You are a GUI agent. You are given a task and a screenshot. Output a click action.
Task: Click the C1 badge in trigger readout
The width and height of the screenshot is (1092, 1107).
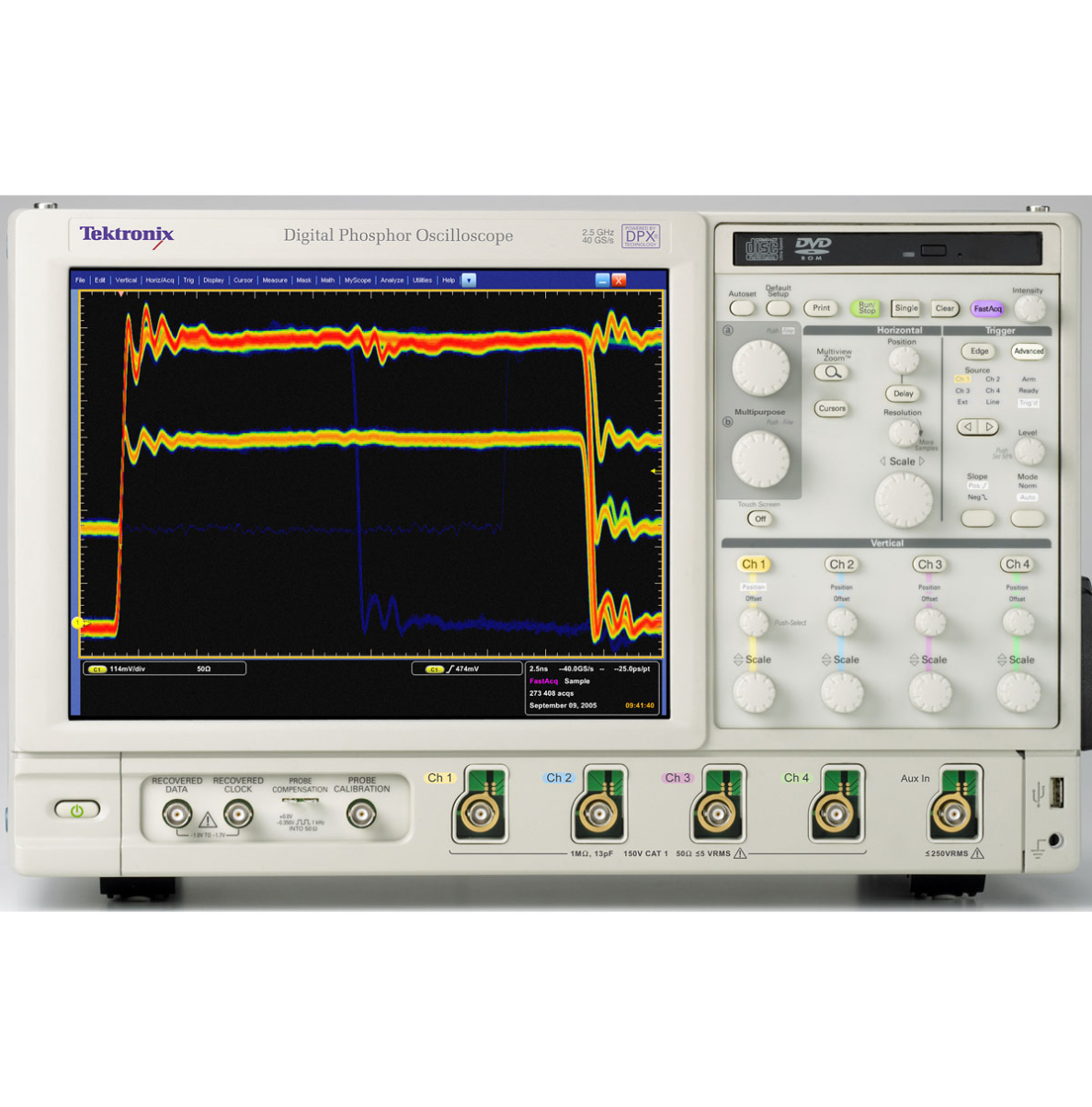click(x=435, y=669)
